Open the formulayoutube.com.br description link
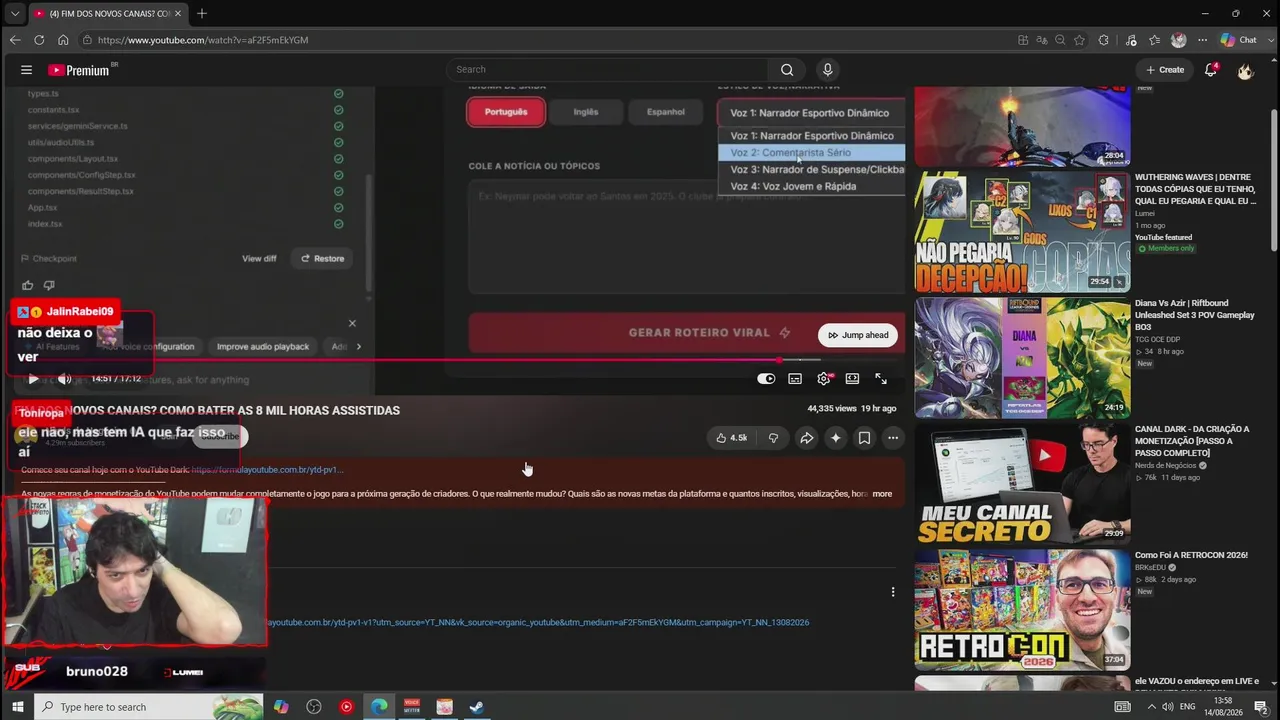The width and height of the screenshot is (1280, 720). tap(267, 470)
